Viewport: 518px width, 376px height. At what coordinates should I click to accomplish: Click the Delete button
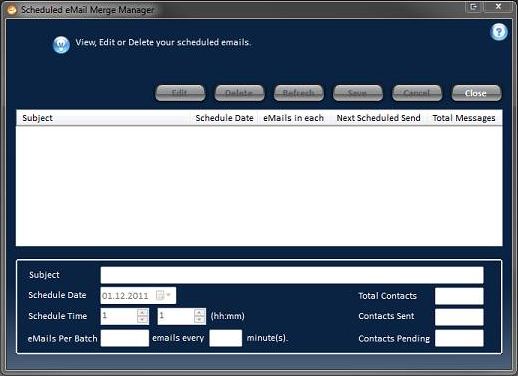(239, 93)
